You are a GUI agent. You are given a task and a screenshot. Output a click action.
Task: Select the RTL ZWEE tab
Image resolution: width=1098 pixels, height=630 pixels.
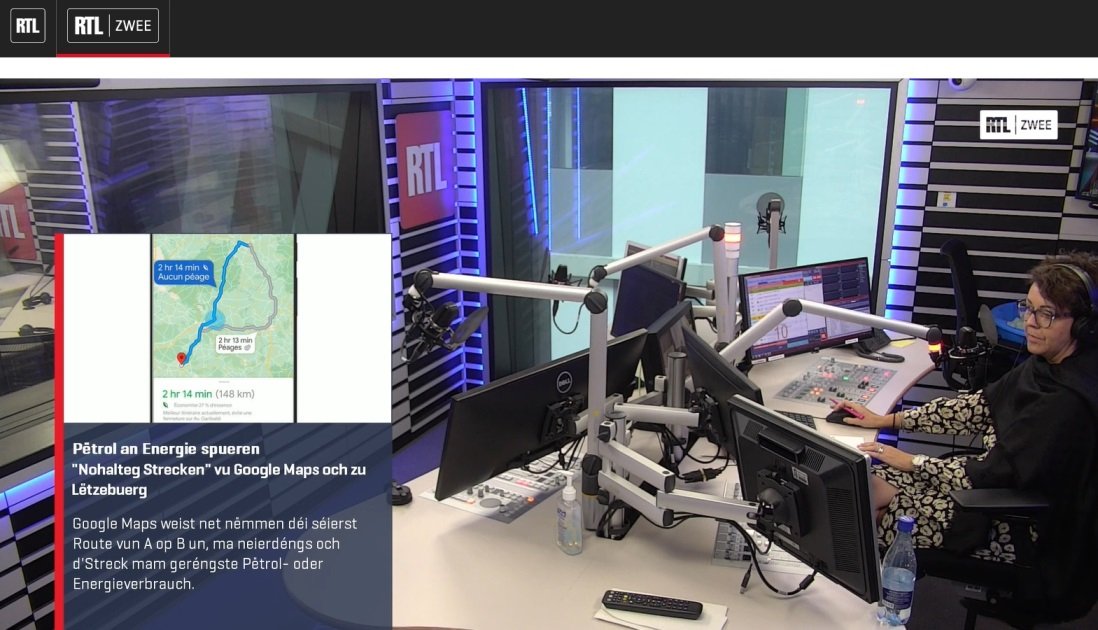coord(113,26)
